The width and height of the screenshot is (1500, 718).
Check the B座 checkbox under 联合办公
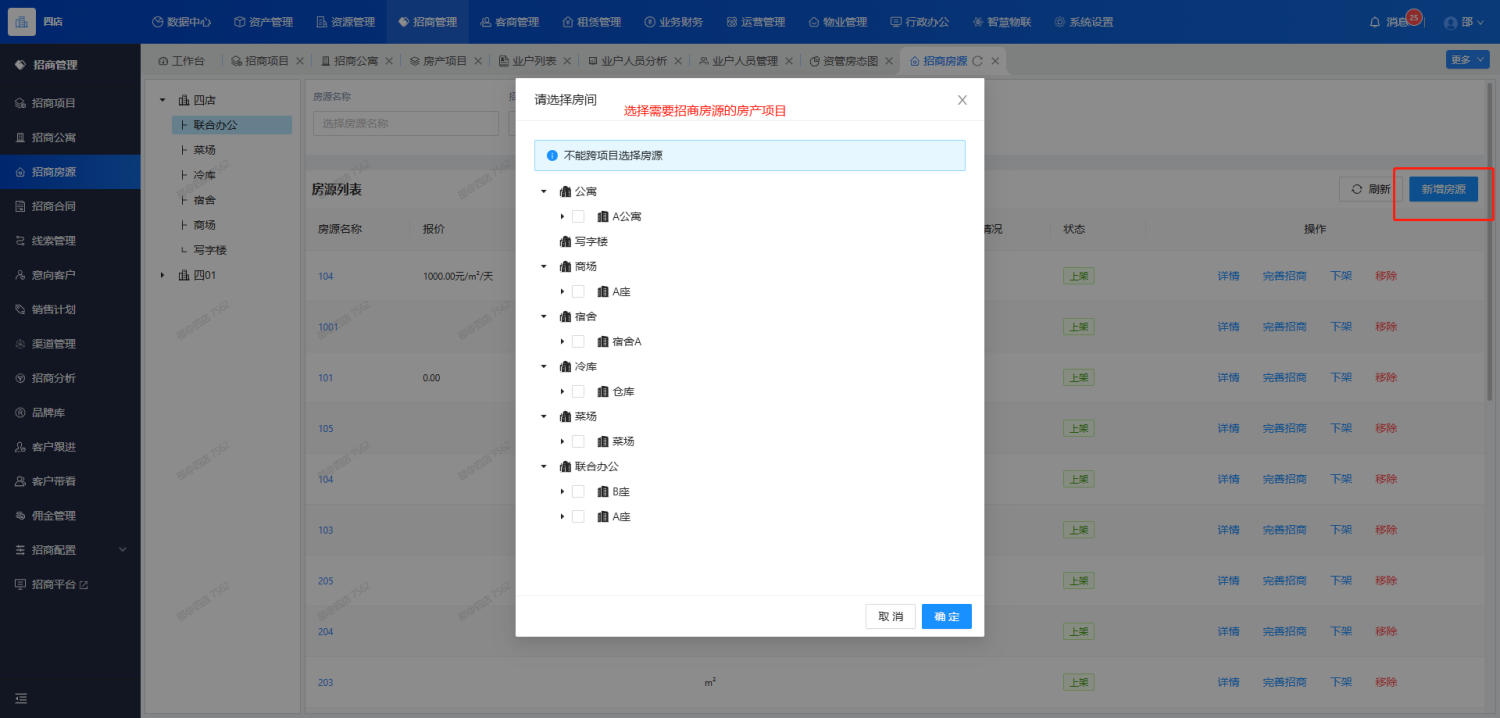click(x=578, y=492)
